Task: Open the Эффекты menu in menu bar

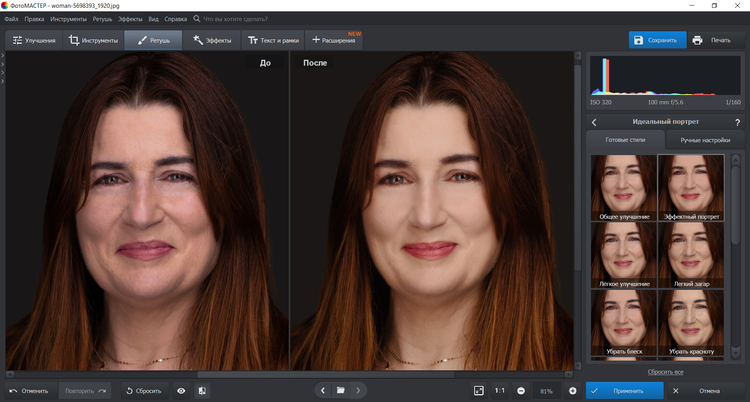Action: coord(130,19)
